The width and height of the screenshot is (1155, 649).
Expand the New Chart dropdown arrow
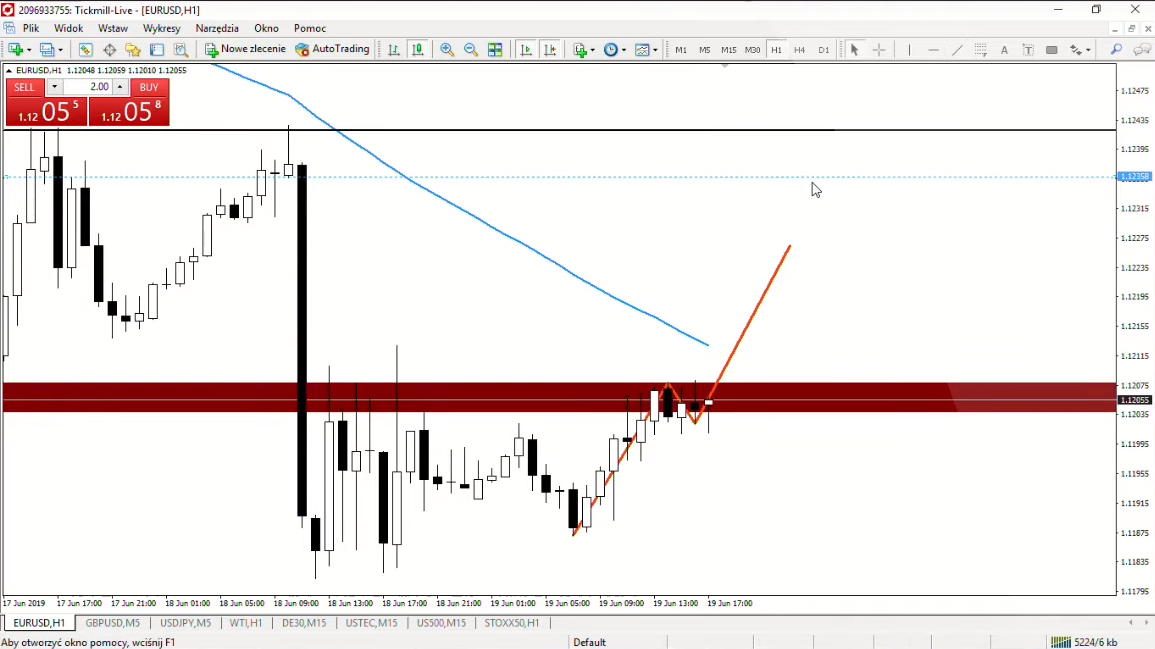coord(29,50)
